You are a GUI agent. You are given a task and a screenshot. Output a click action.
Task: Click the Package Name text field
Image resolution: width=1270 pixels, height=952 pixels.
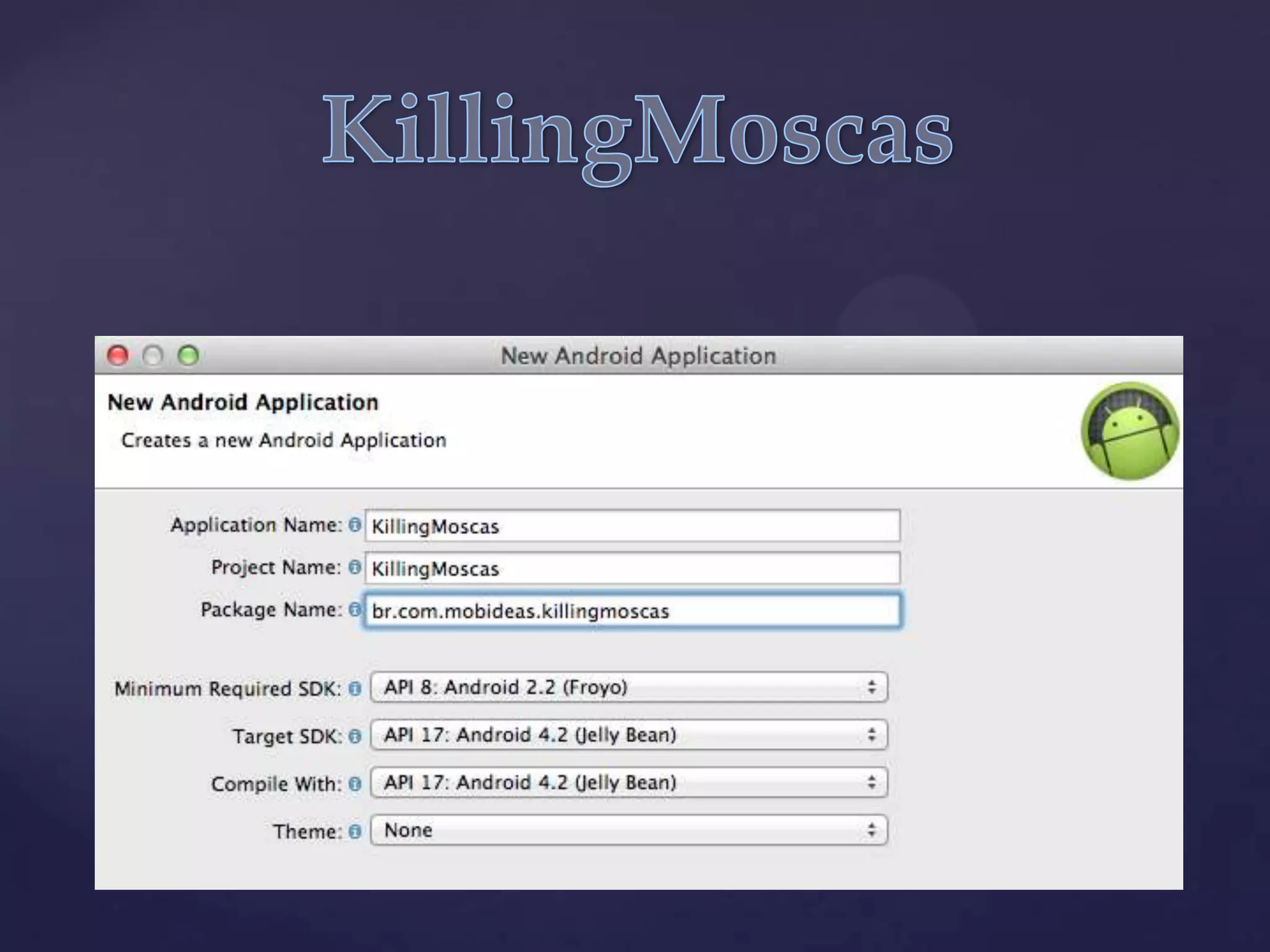click(633, 611)
